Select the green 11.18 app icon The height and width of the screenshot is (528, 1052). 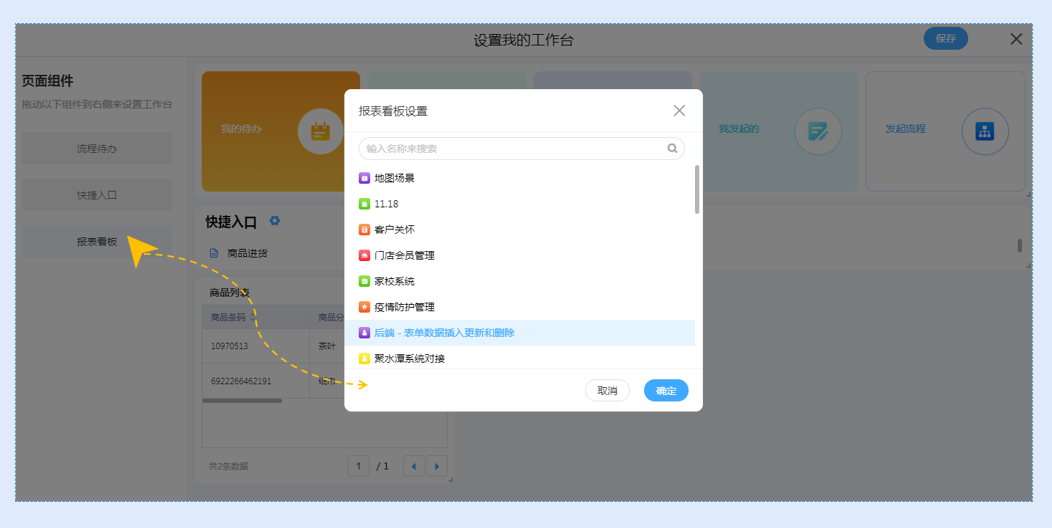365,204
